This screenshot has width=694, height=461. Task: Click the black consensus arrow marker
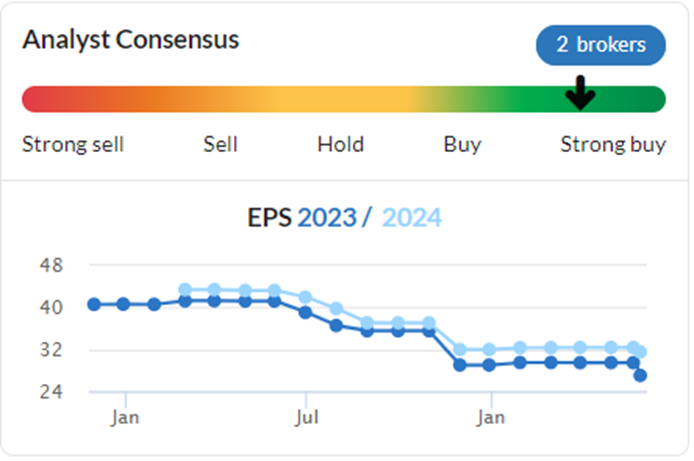pos(580,93)
